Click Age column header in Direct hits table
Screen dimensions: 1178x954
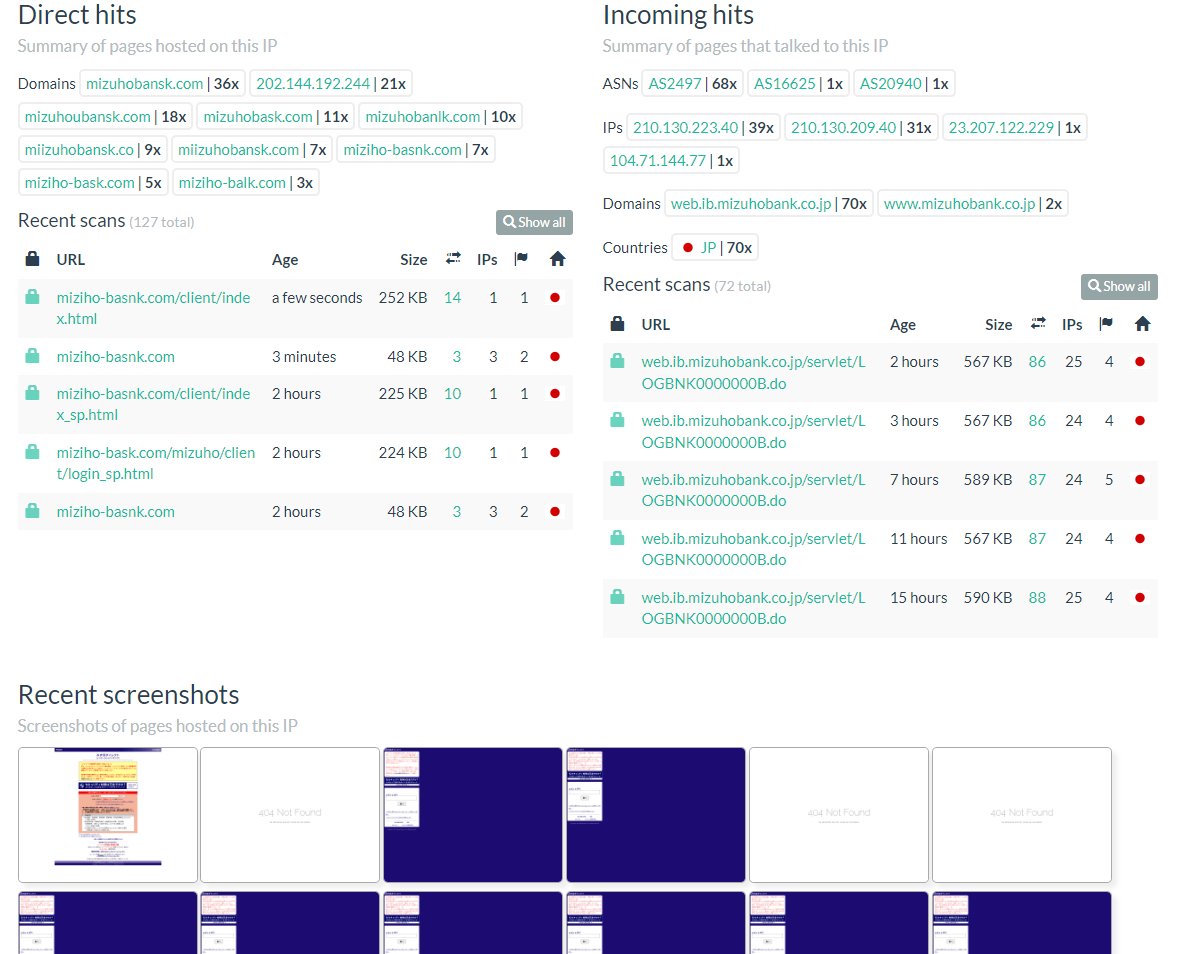coord(285,259)
